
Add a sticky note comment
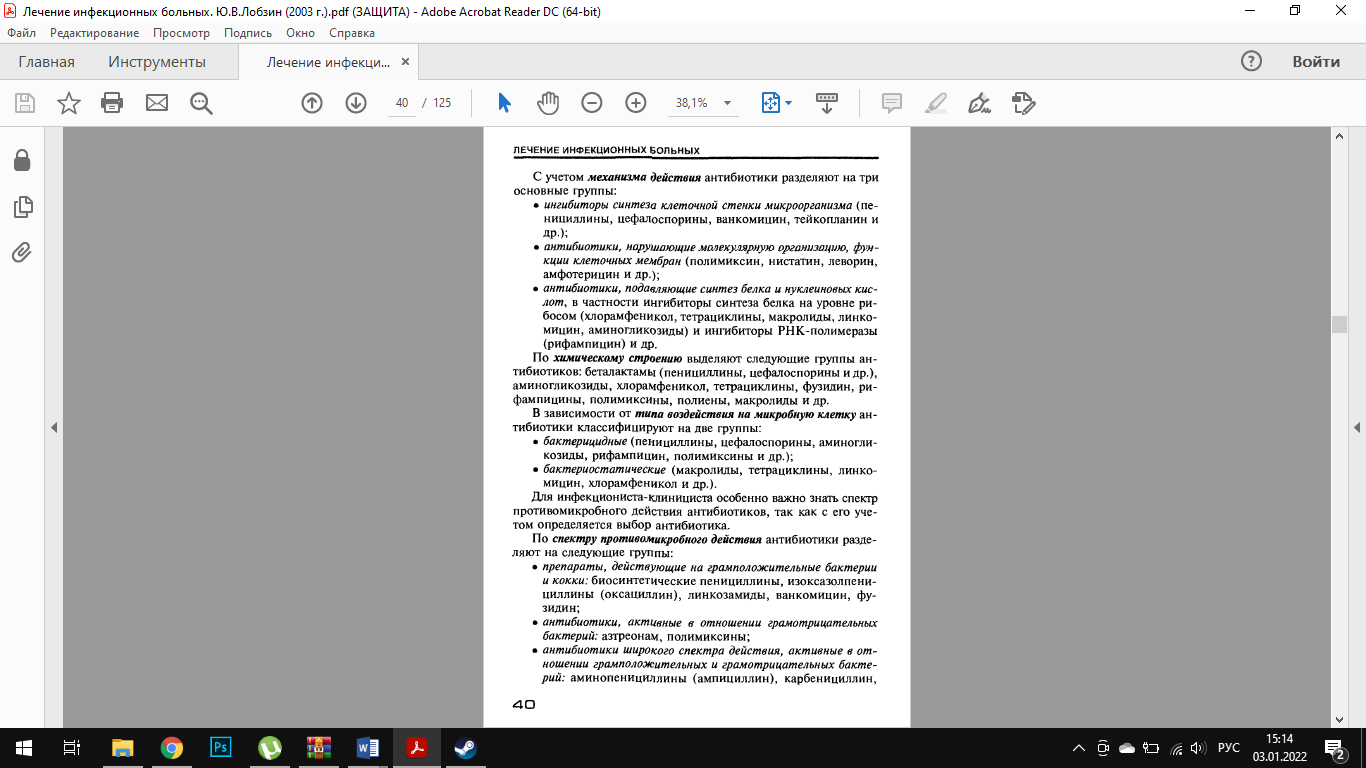[x=892, y=103]
